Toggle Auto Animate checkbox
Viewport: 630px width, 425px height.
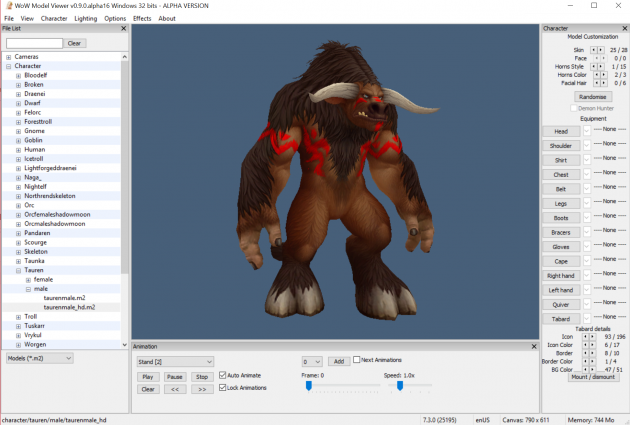pos(223,375)
